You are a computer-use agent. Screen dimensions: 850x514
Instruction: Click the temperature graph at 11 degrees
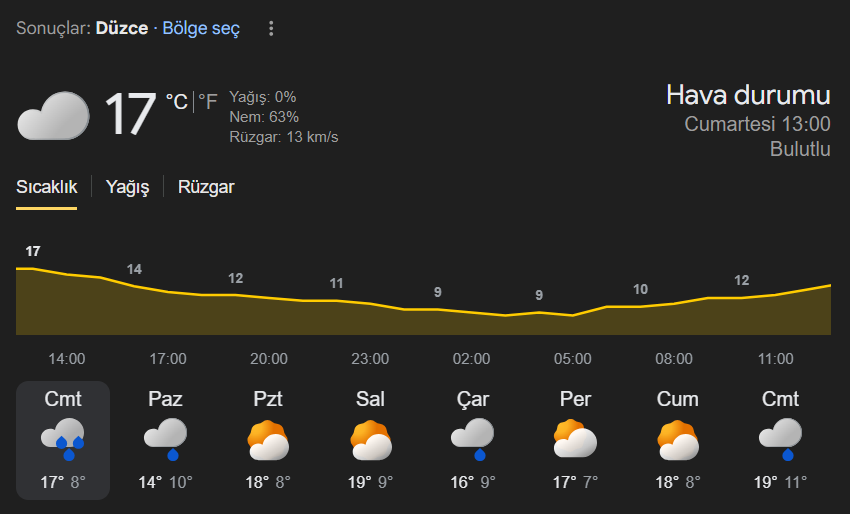tap(337, 299)
